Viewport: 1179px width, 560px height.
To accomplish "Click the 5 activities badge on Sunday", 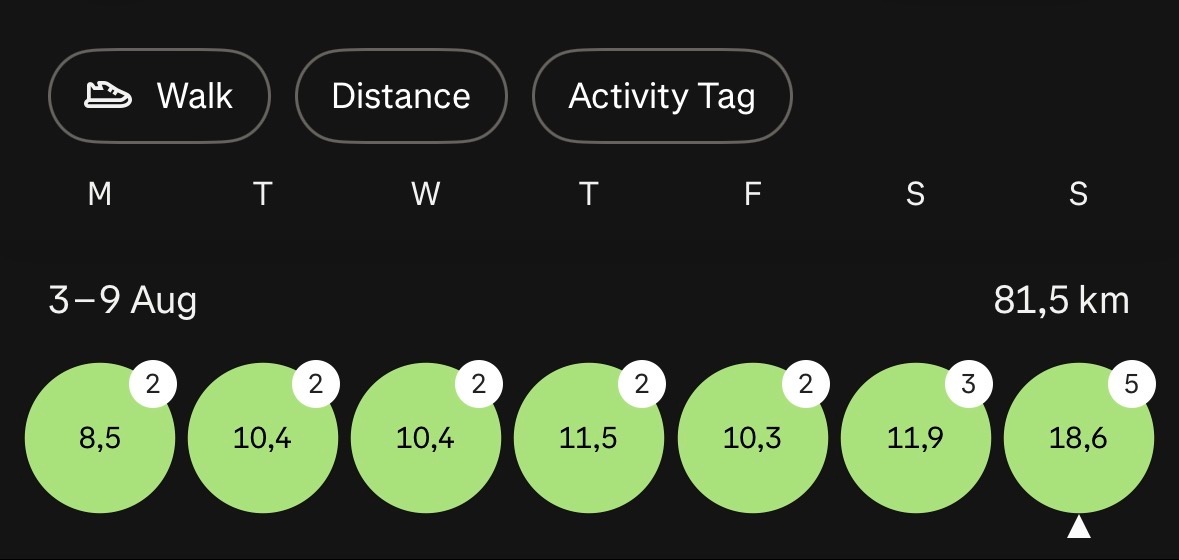I will [x=1132, y=384].
